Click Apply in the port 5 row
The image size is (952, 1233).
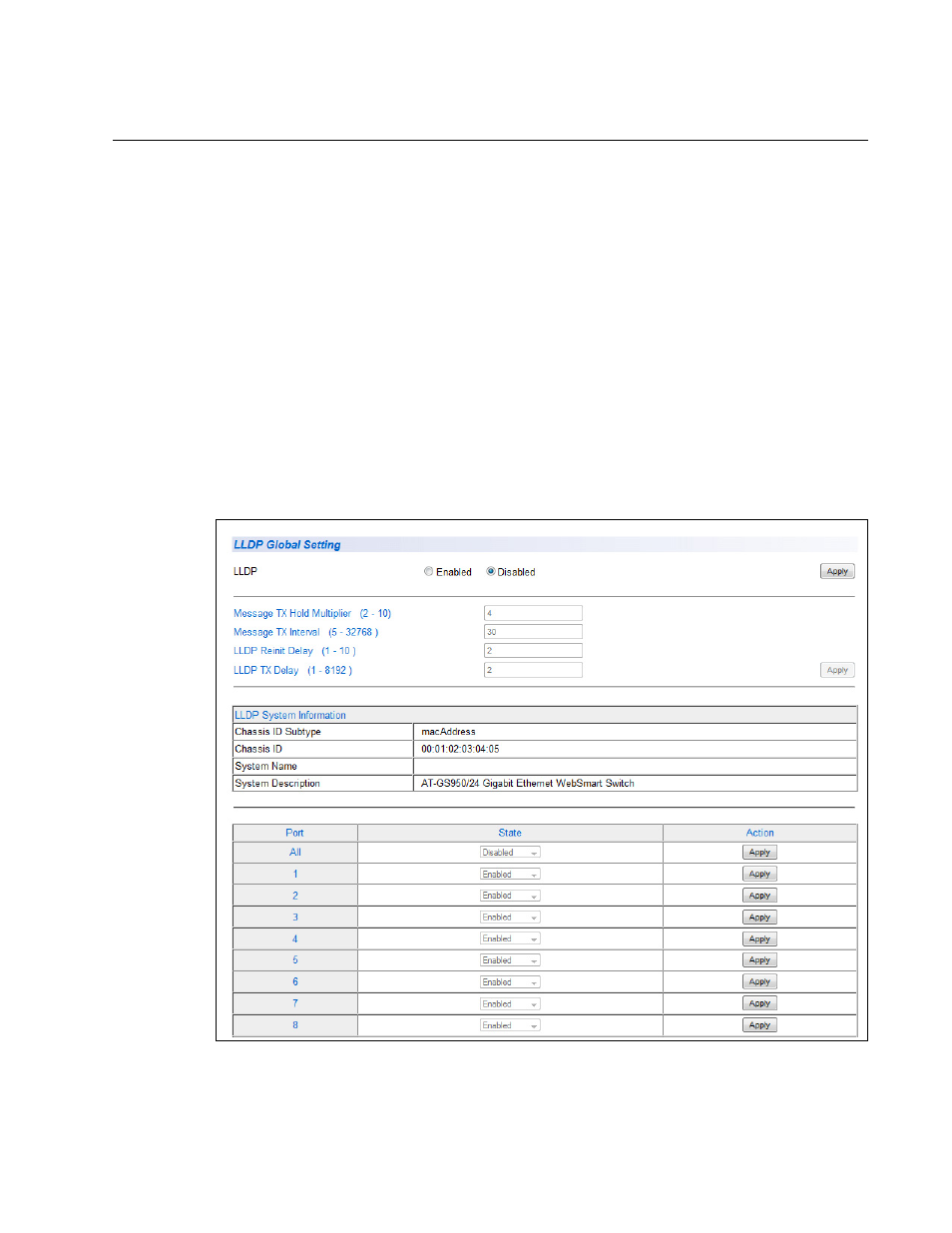[759, 960]
